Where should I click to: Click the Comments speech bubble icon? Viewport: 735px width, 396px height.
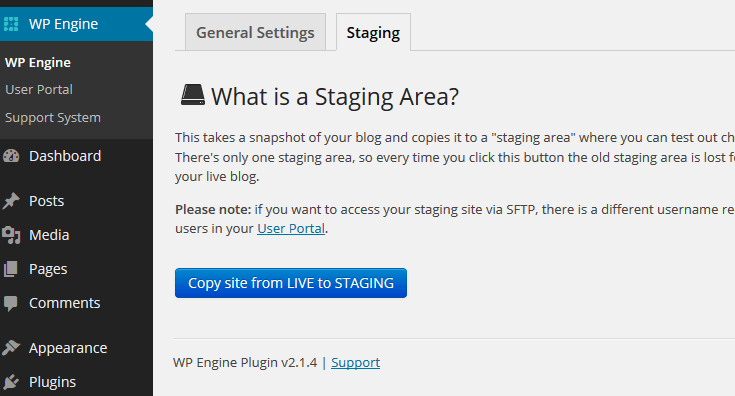tap(10, 304)
